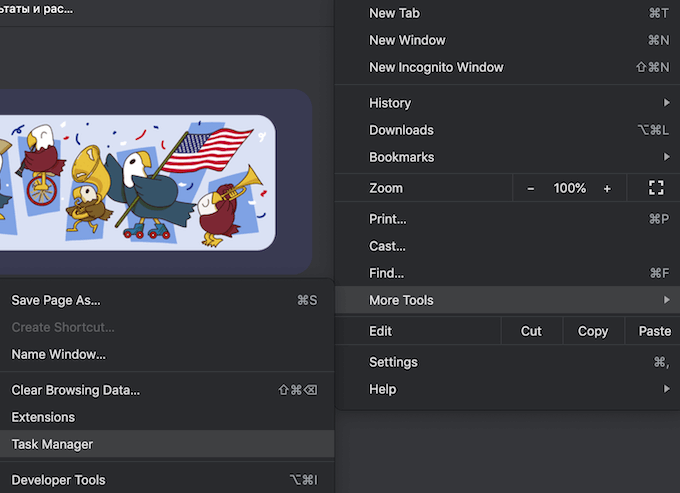Viewport: 680px width, 493px height.
Task: Increase zoom with the plus button
Action: coord(607,188)
